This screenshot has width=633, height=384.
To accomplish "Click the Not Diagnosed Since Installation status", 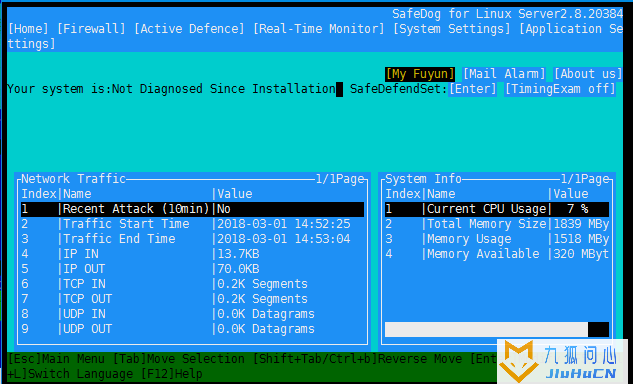I will coord(224,89).
